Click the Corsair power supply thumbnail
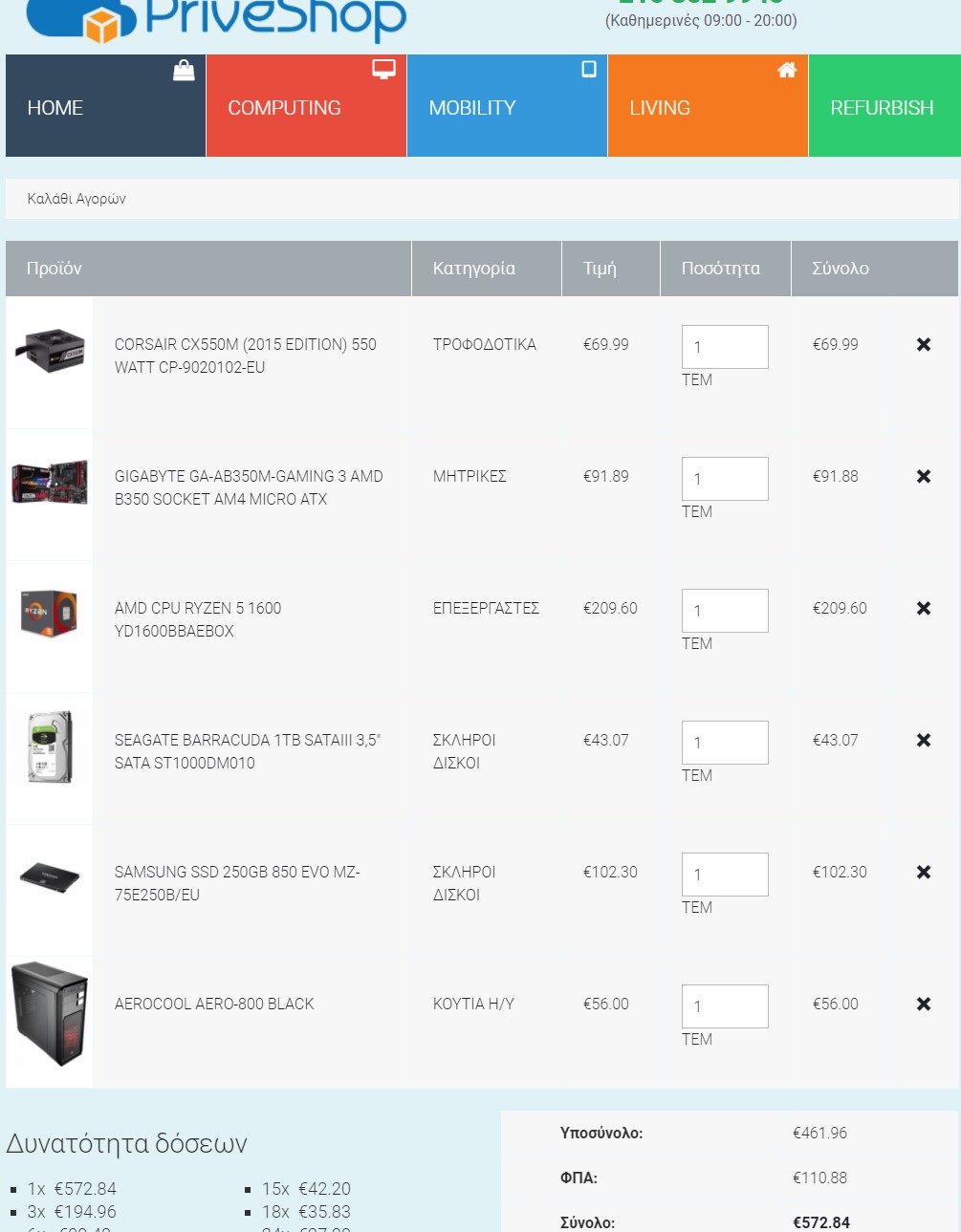This screenshot has height=1232, width=961. [x=50, y=349]
